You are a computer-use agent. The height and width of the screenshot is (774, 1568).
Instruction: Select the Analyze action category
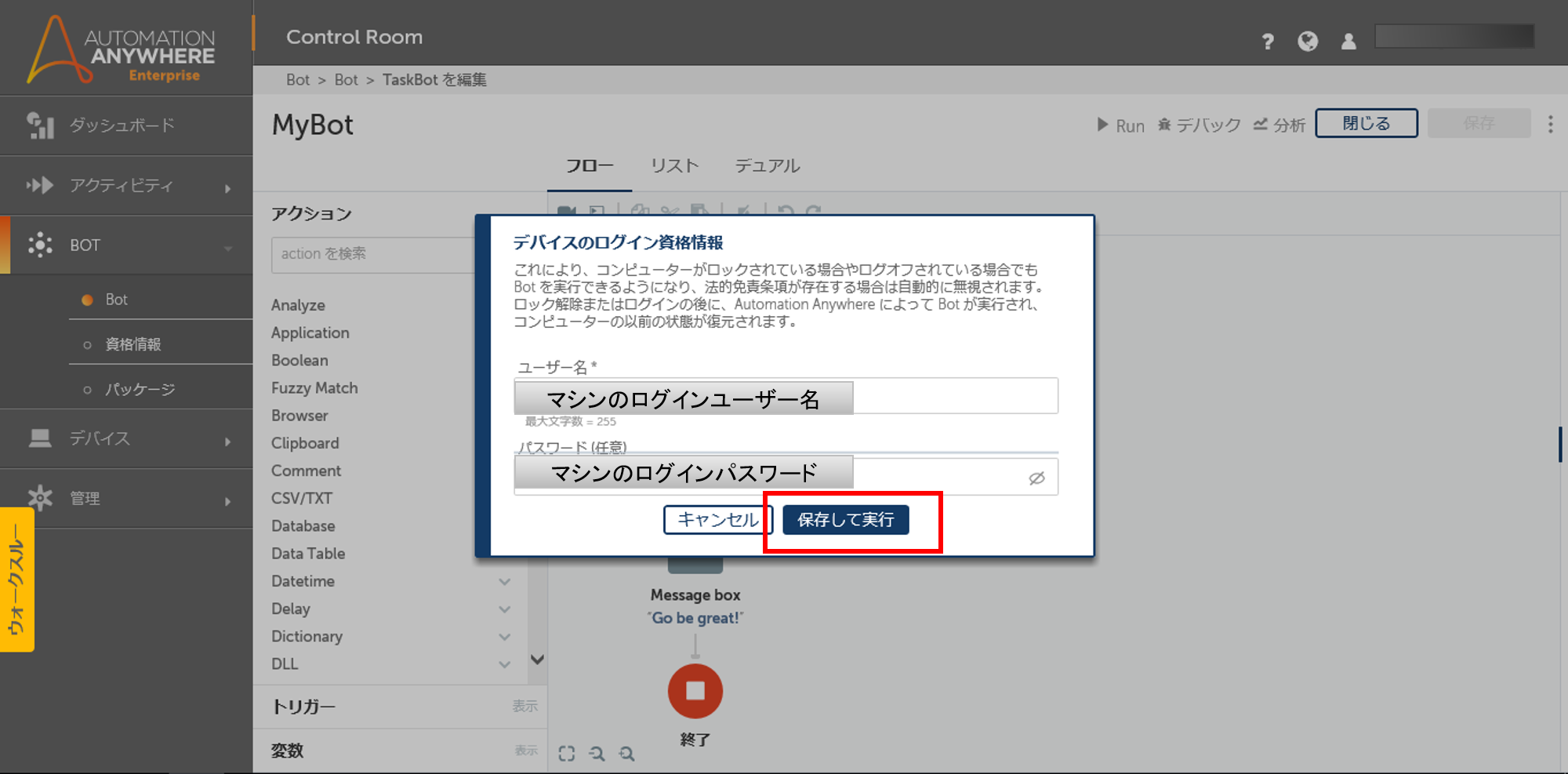[298, 305]
